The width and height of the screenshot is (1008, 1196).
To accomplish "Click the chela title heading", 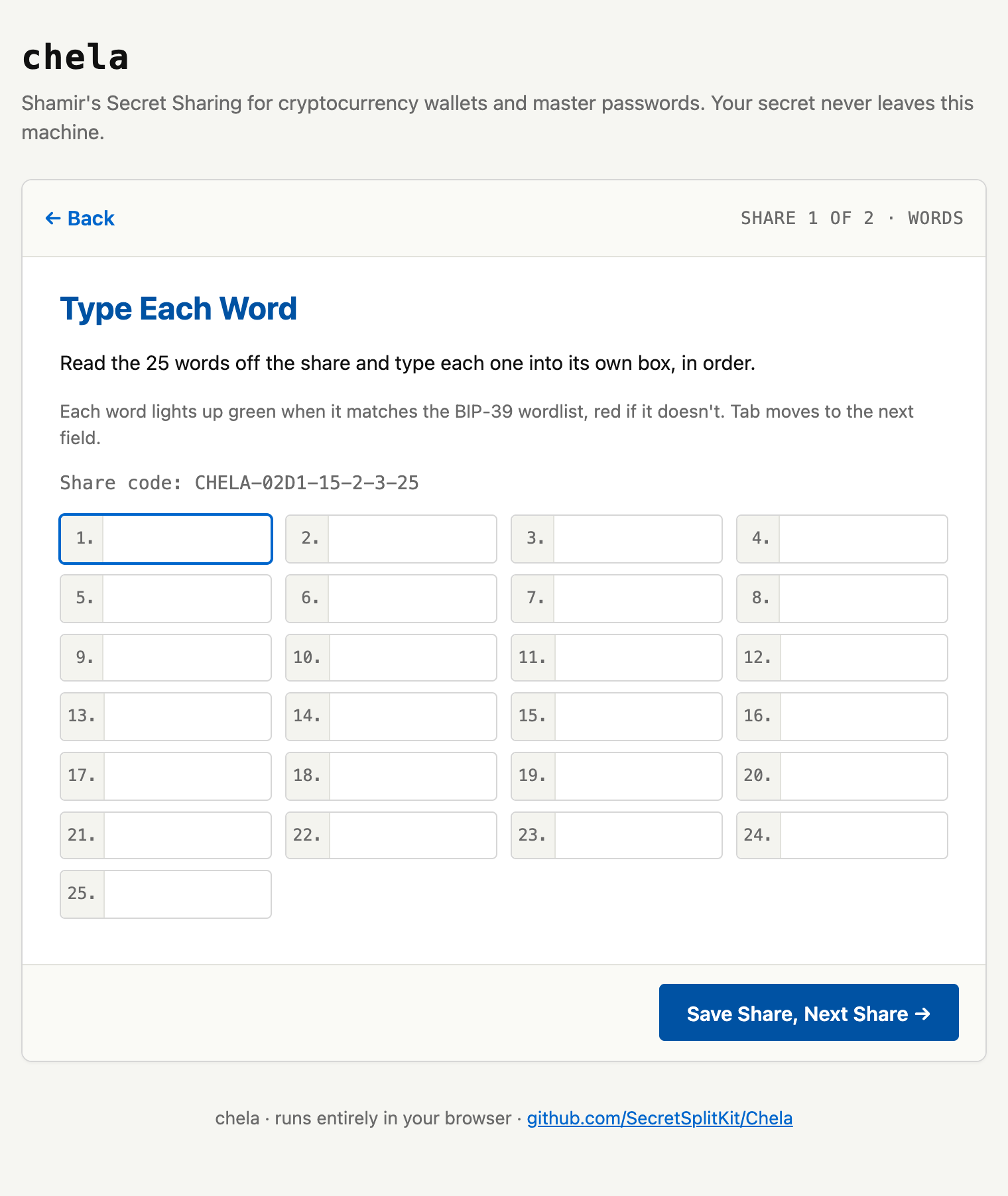I will click(75, 57).
